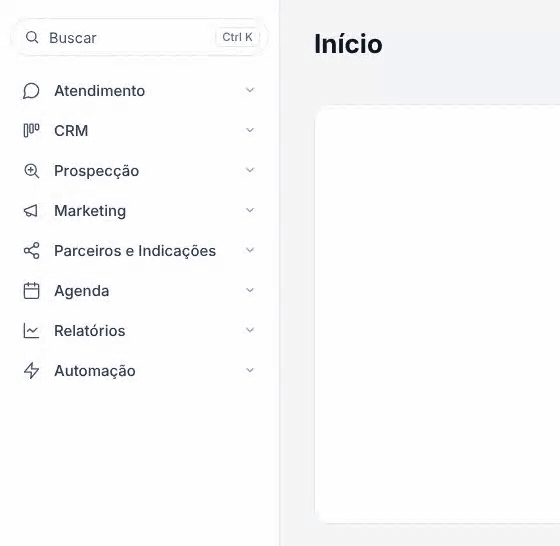Click the search magnifier icon
This screenshot has height=546, width=560.
[32, 37]
